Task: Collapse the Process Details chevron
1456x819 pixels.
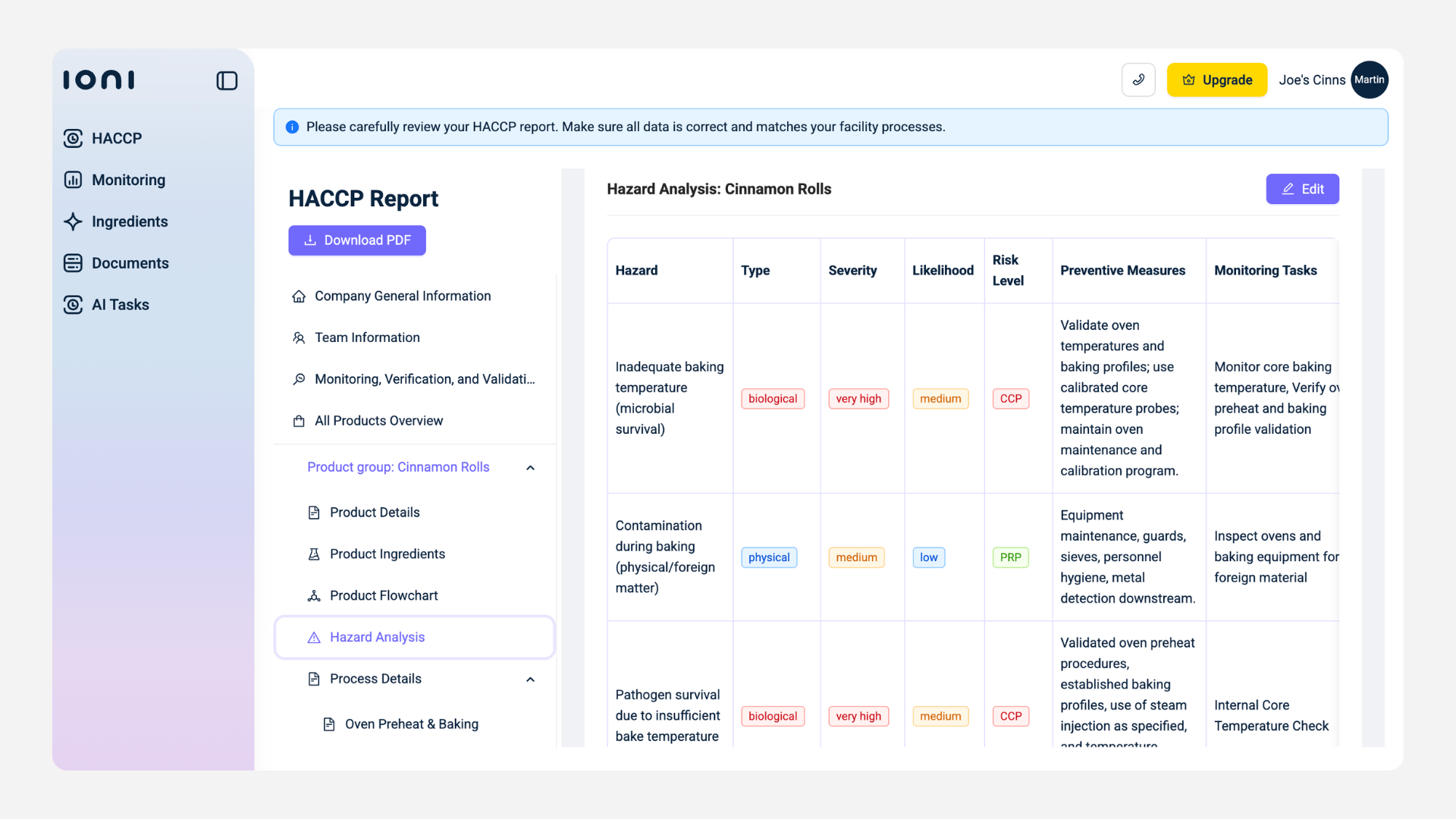Action: [530, 679]
